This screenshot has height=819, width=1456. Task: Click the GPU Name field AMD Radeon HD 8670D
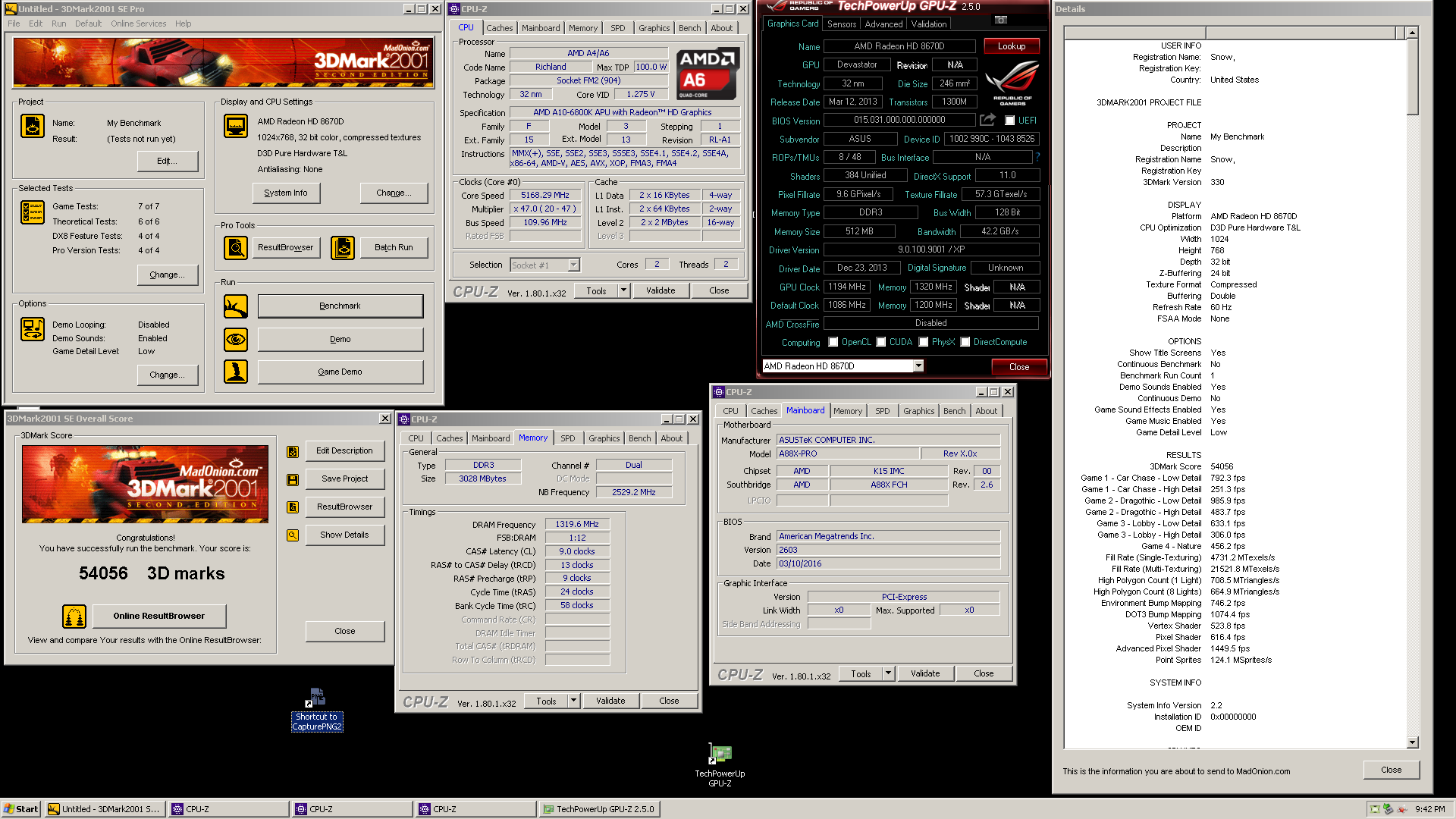tap(899, 46)
